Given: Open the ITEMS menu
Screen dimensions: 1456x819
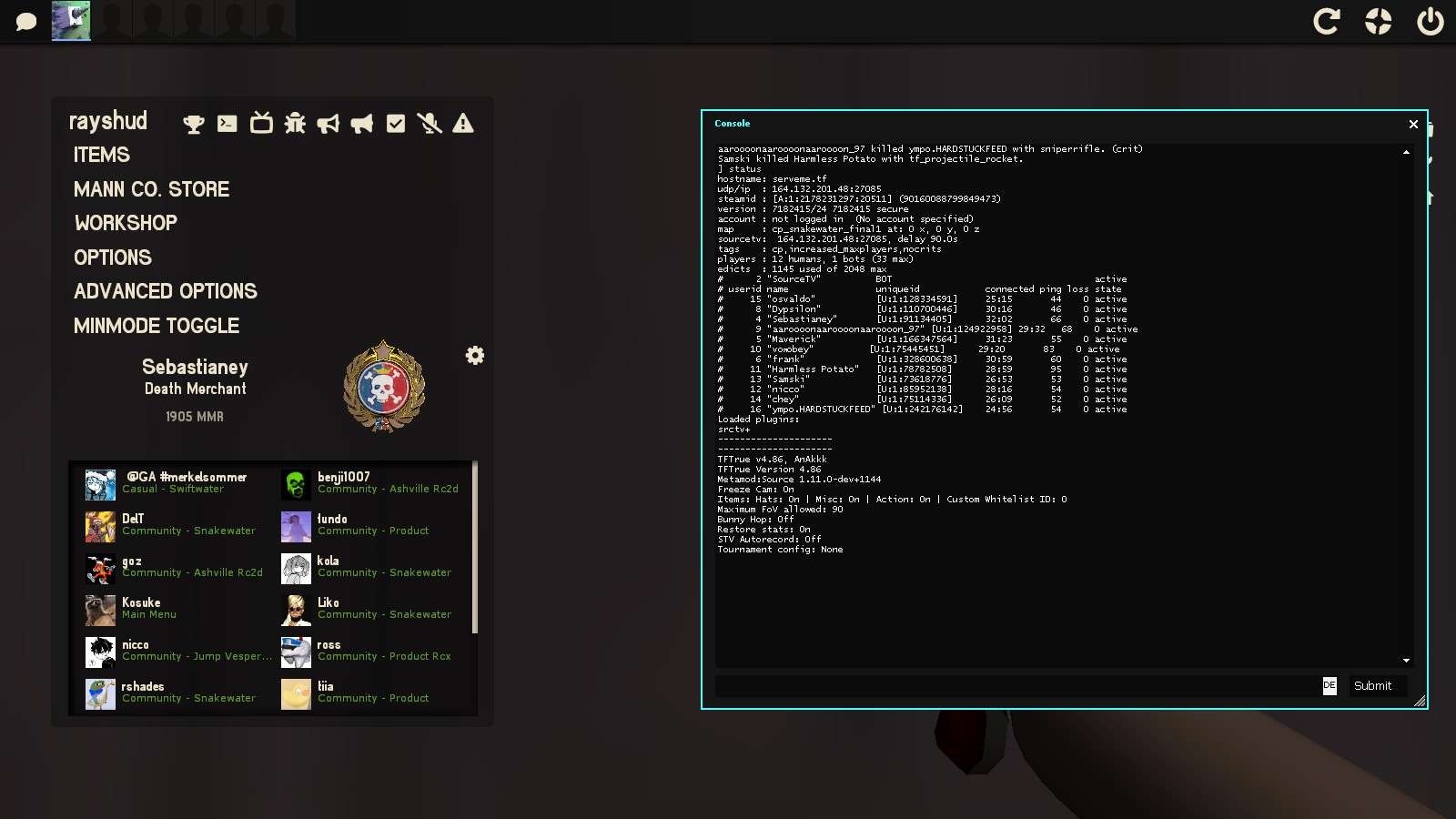Looking at the screenshot, I should click(x=102, y=155).
